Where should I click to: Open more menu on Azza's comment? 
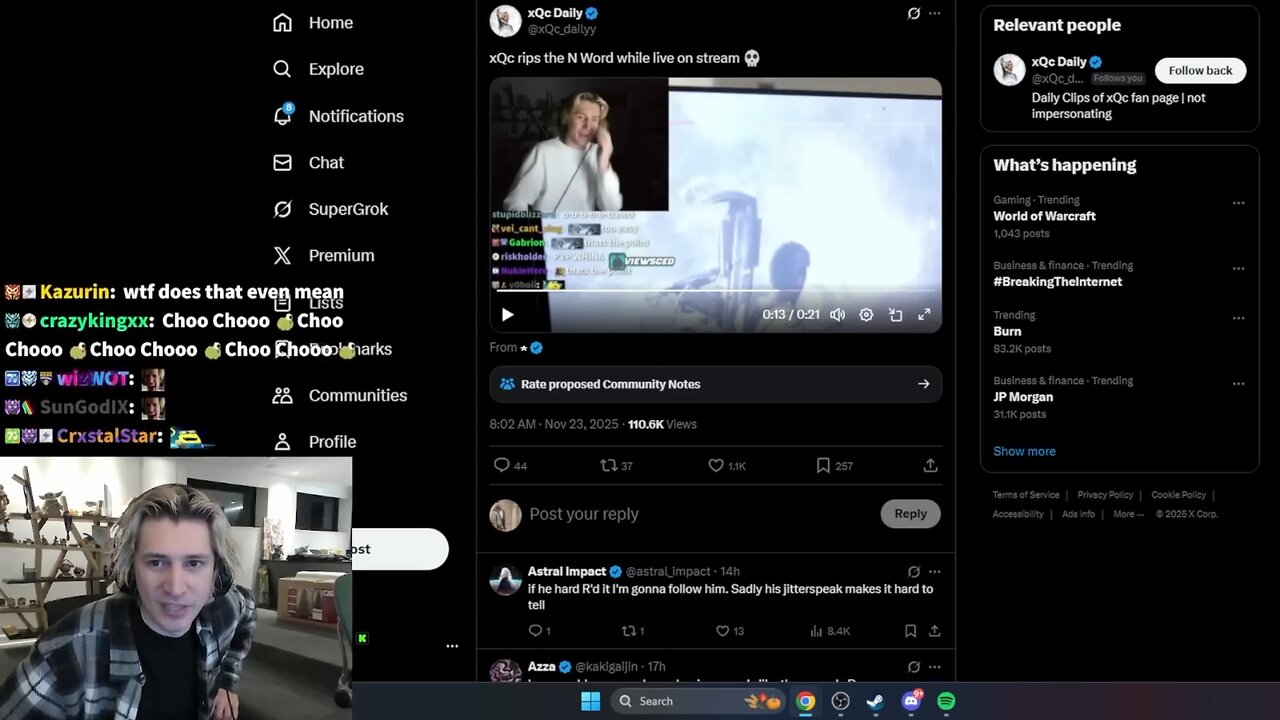click(x=935, y=667)
